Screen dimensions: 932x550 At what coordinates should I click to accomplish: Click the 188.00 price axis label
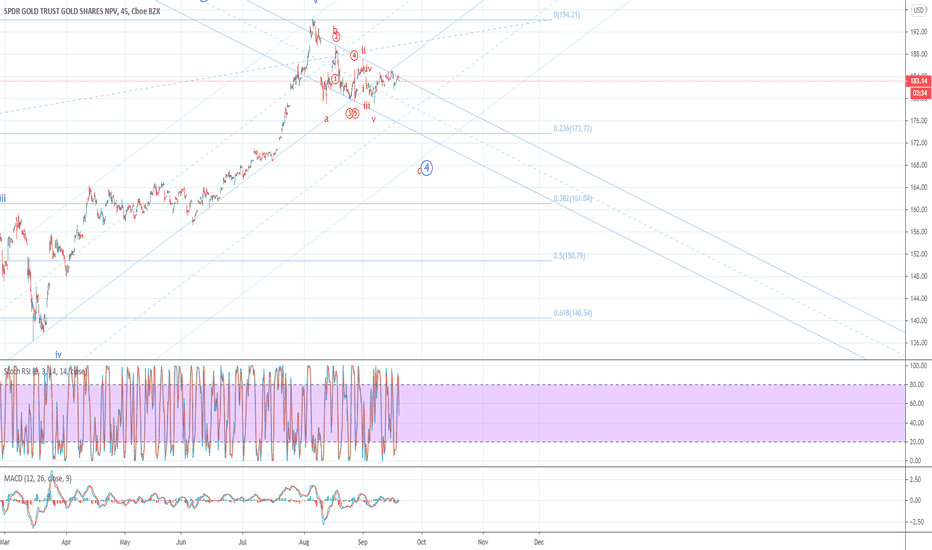click(918, 54)
